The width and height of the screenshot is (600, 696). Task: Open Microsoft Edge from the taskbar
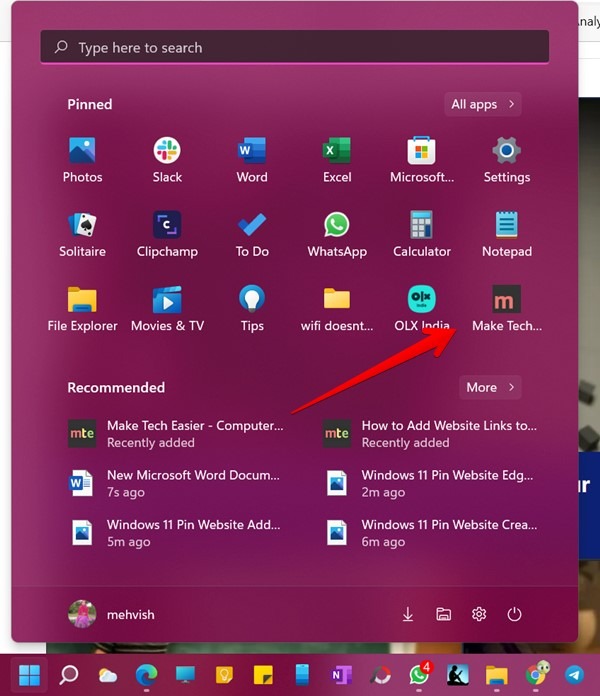tap(146, 675)
